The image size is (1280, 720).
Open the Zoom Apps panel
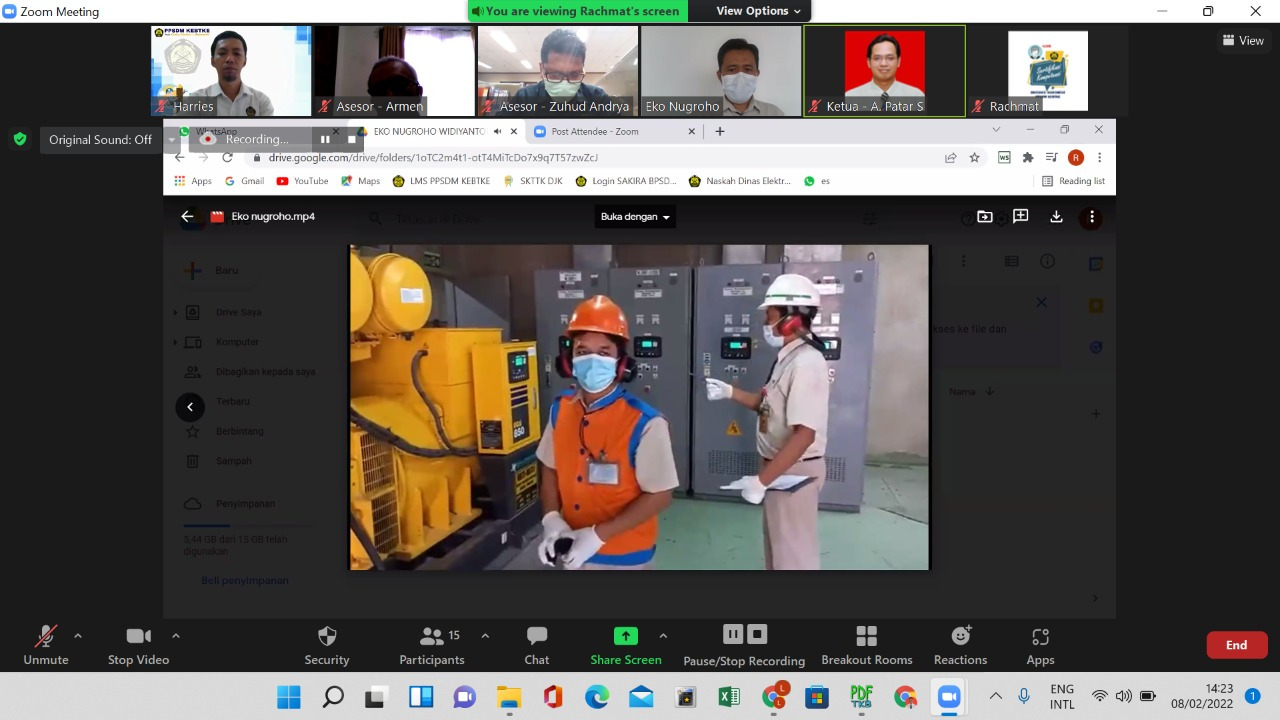pos(1040,646)
